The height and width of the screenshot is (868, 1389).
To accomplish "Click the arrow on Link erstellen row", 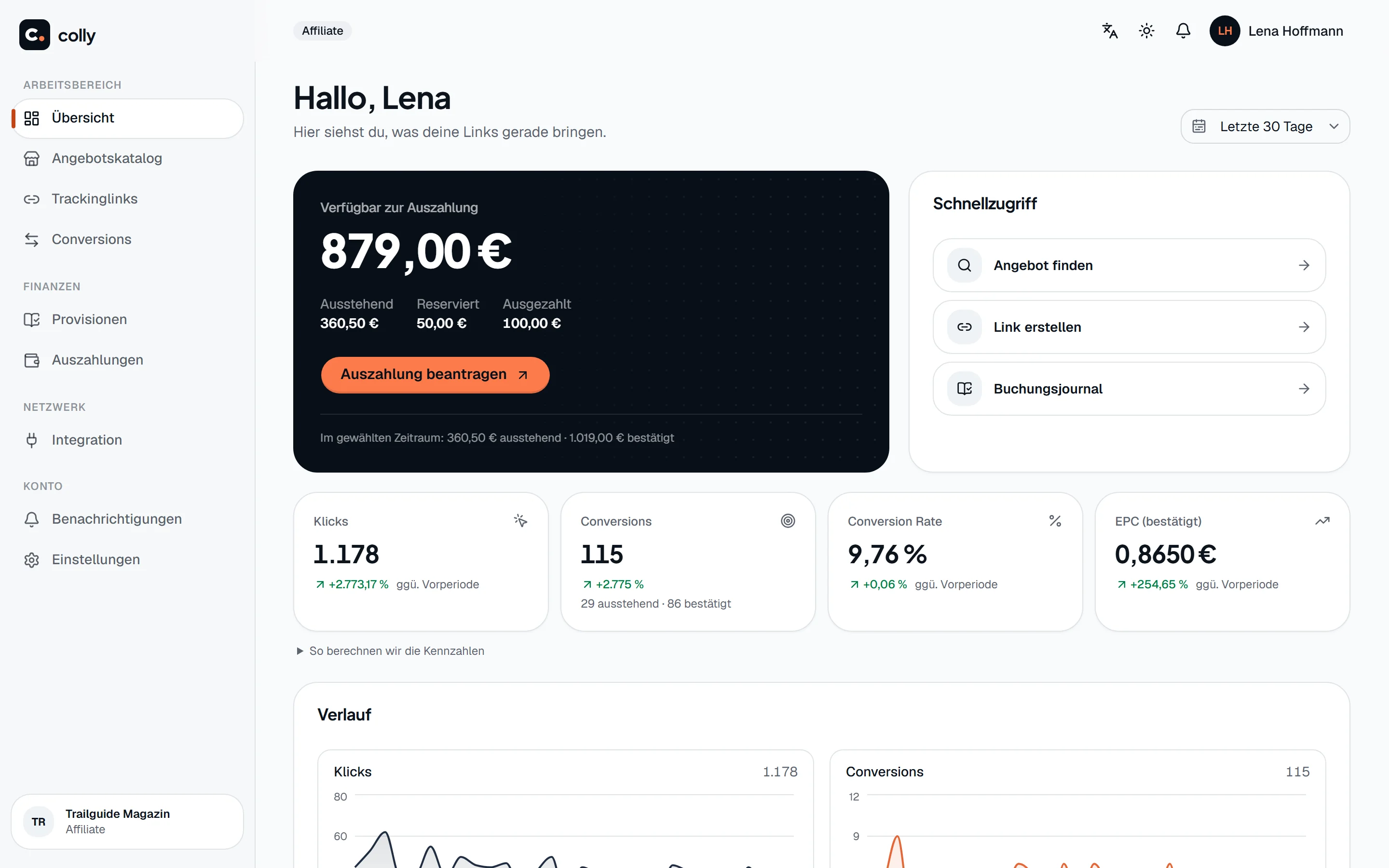I will (x=1304, y=326).
